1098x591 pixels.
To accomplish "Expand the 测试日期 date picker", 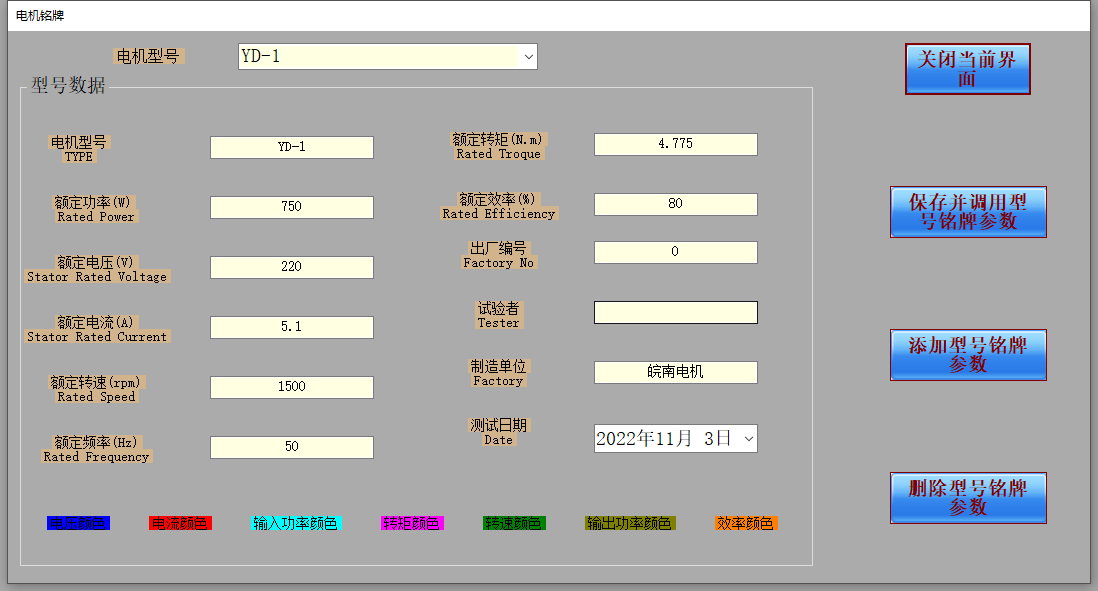I will click(x=746, y=437).
